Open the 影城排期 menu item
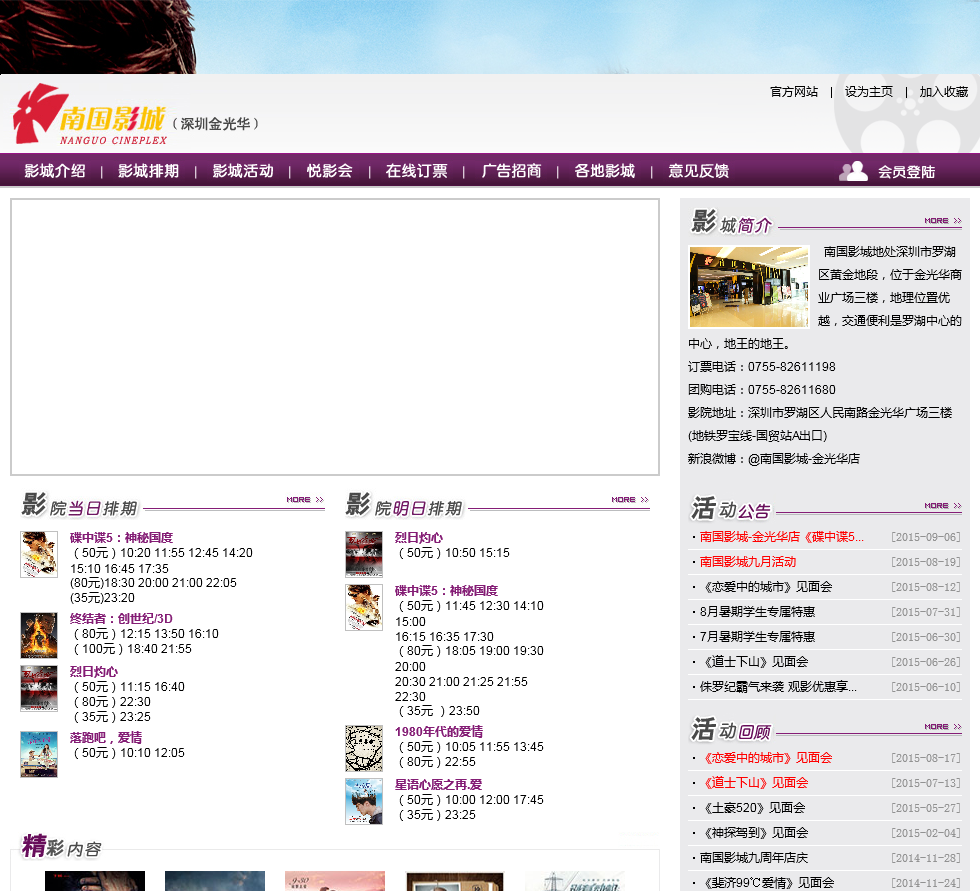 point(149,171)
